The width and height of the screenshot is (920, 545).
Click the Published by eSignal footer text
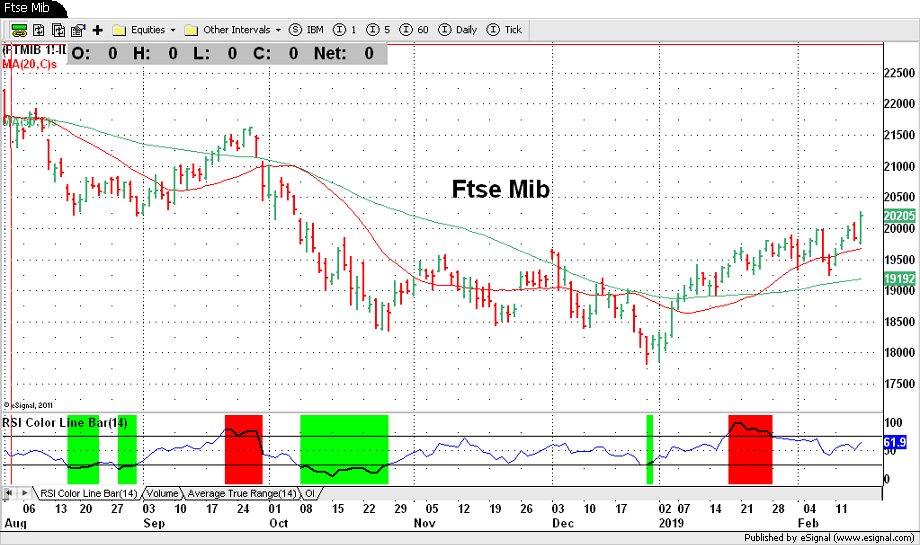click(x=829, y=537)
